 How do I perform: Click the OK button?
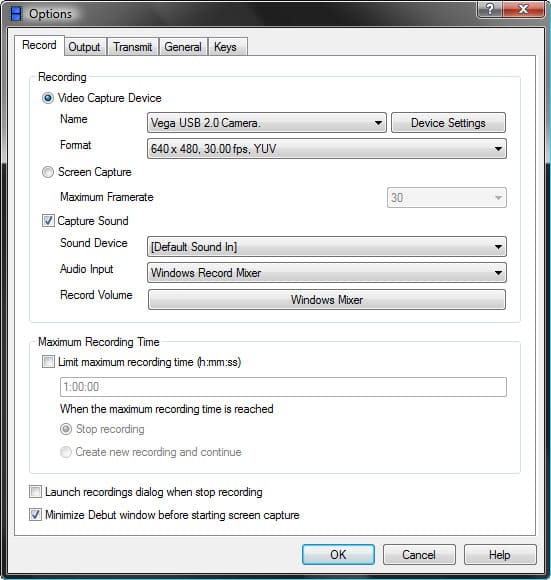coord(338,554)
